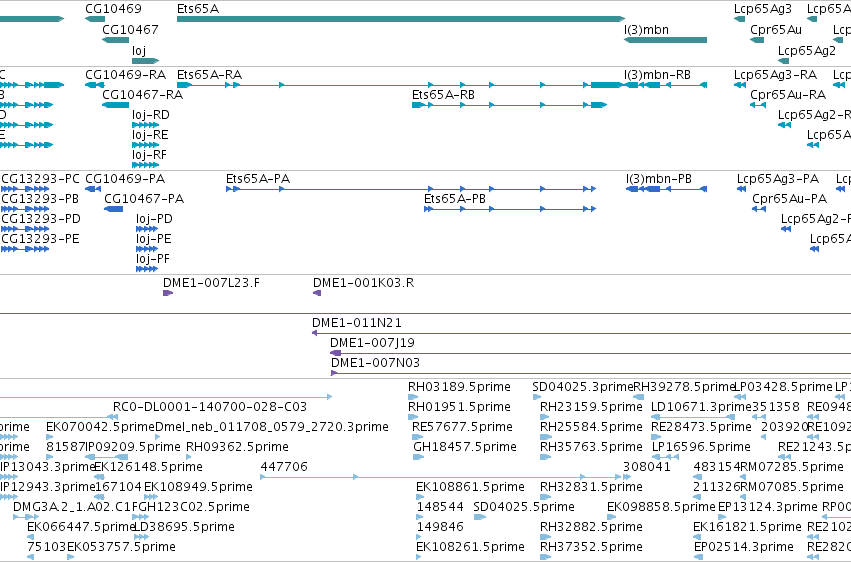Select the DME1-007N03 BAC clone label
851x562 pixels.
375,362
